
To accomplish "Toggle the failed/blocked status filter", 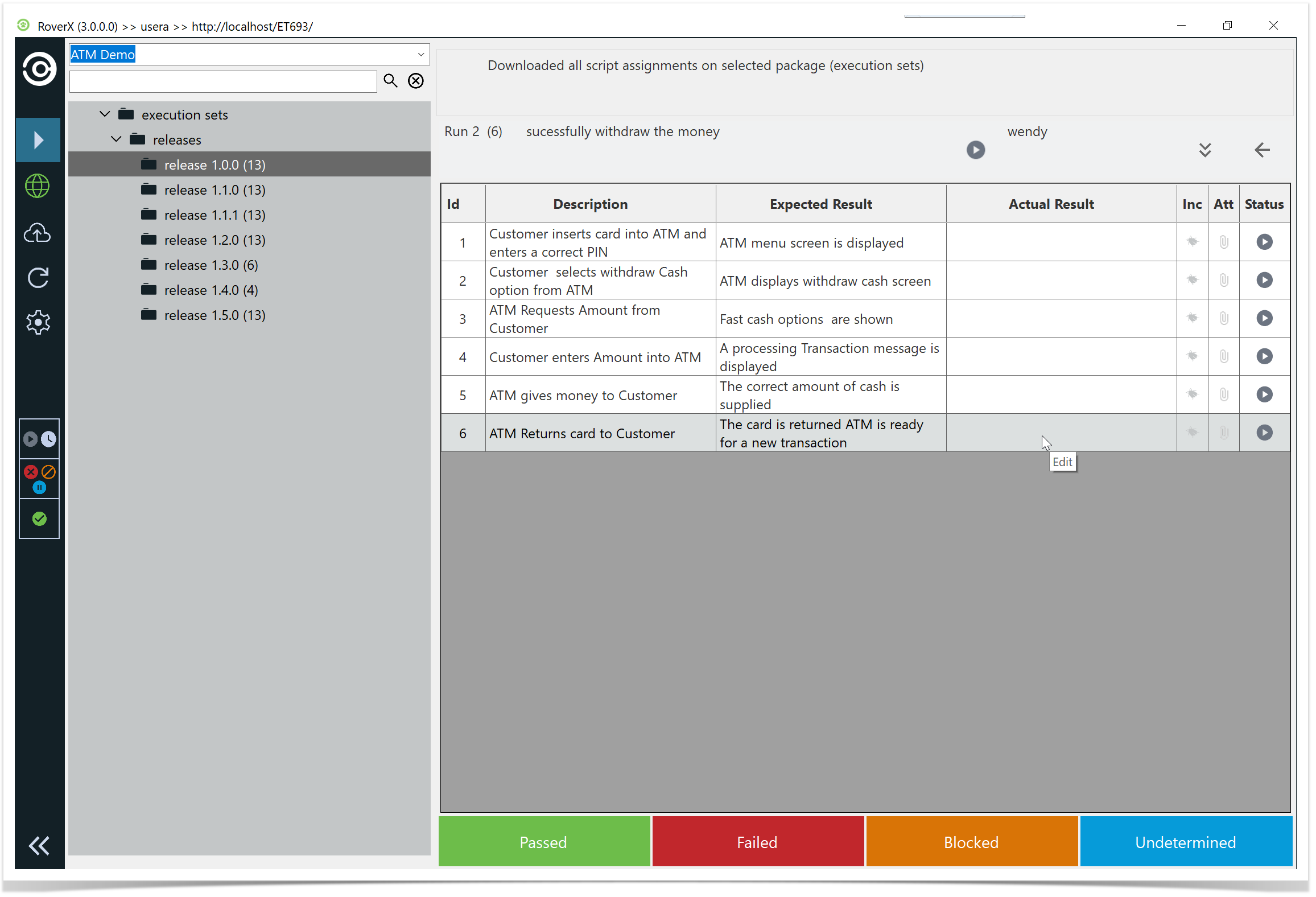I will [x=39, y=479].
